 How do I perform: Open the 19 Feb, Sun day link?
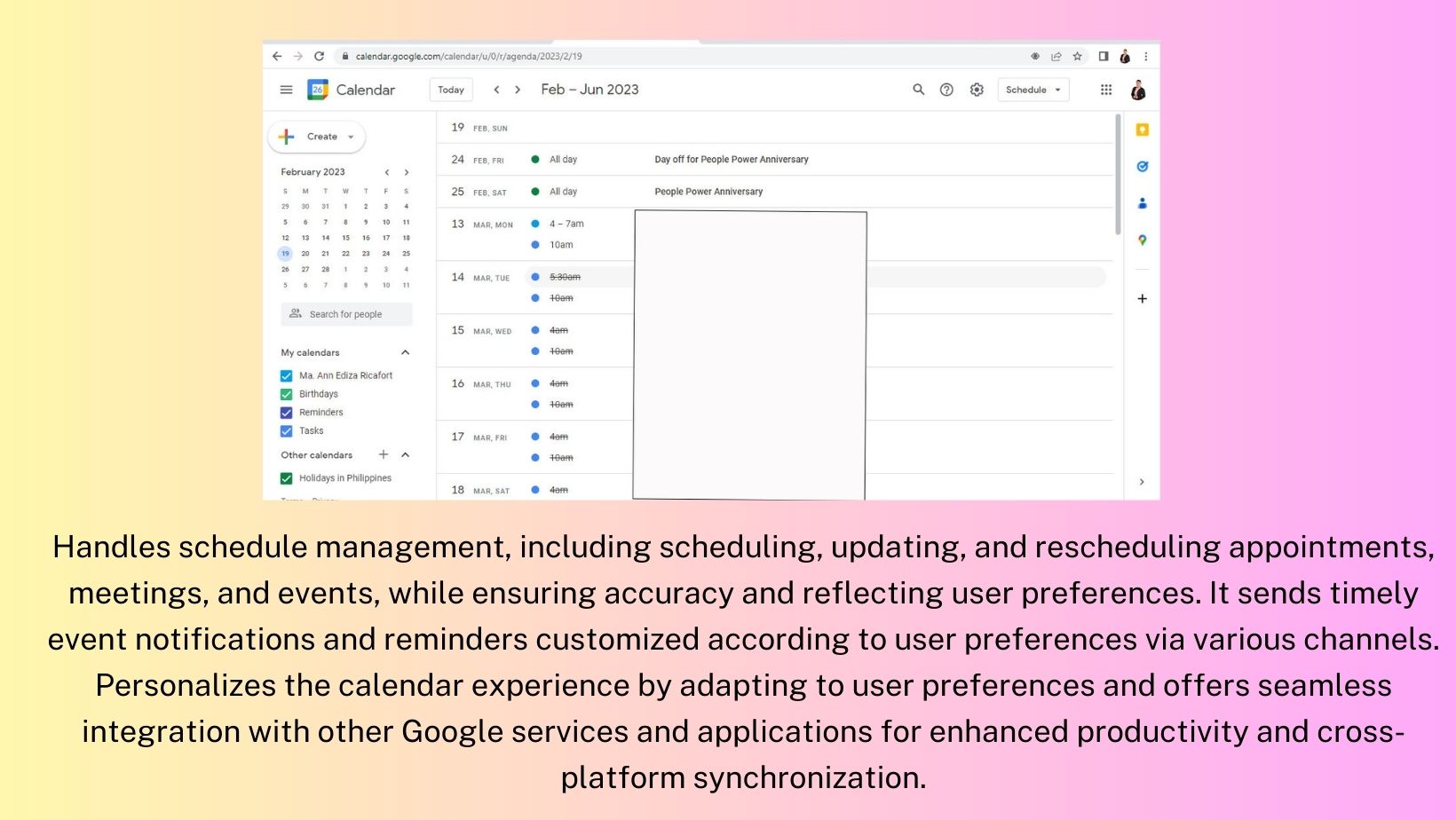pos(479,128)
